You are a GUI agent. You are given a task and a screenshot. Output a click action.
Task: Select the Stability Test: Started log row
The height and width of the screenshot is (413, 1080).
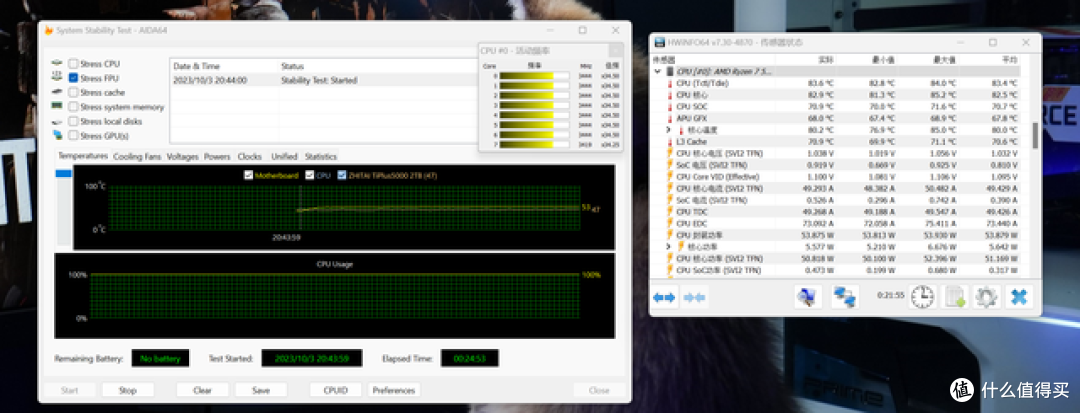pyautogui.click(x=324, y=81)
